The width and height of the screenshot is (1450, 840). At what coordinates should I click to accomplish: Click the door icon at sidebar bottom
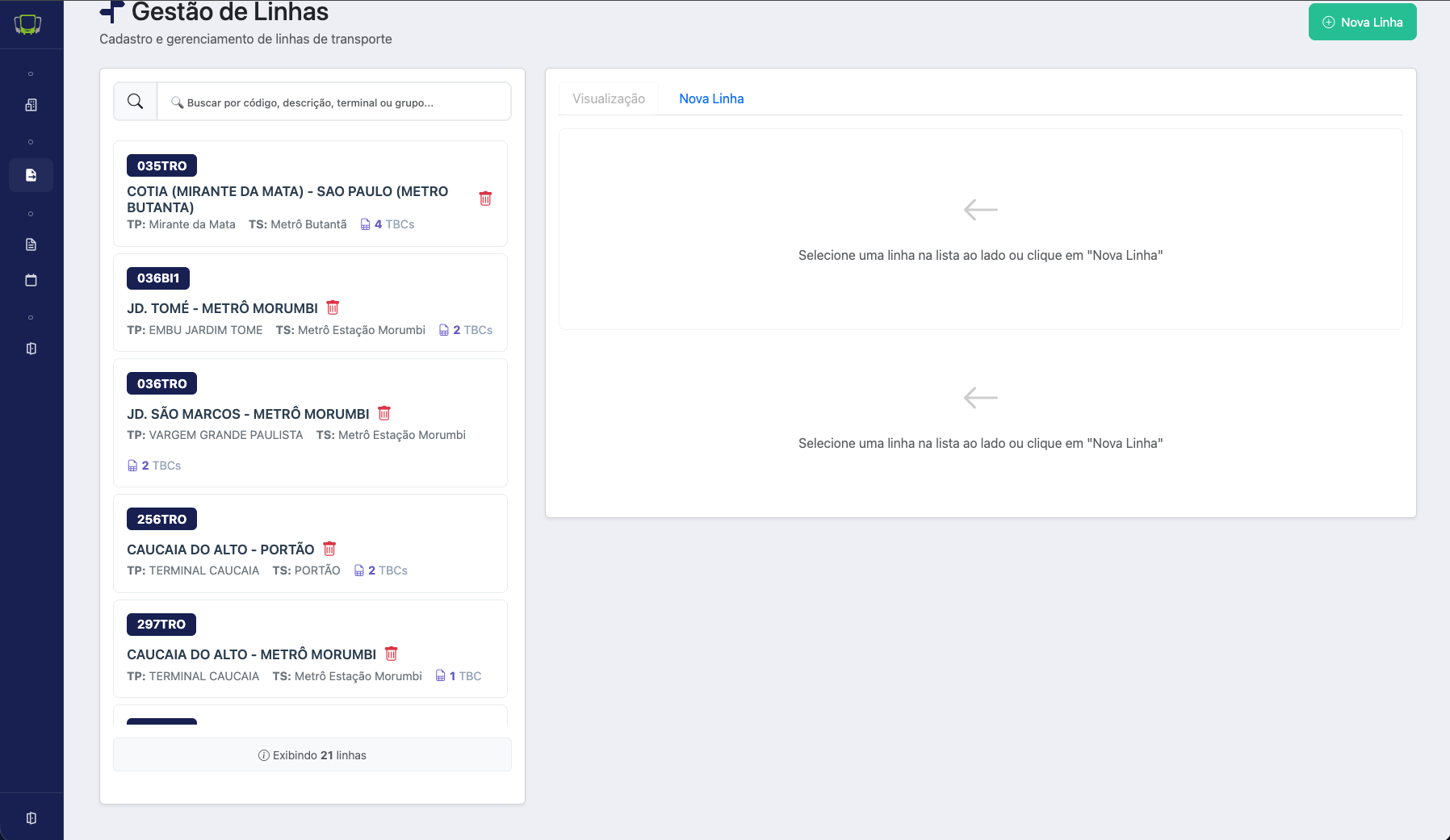point(31,818)
